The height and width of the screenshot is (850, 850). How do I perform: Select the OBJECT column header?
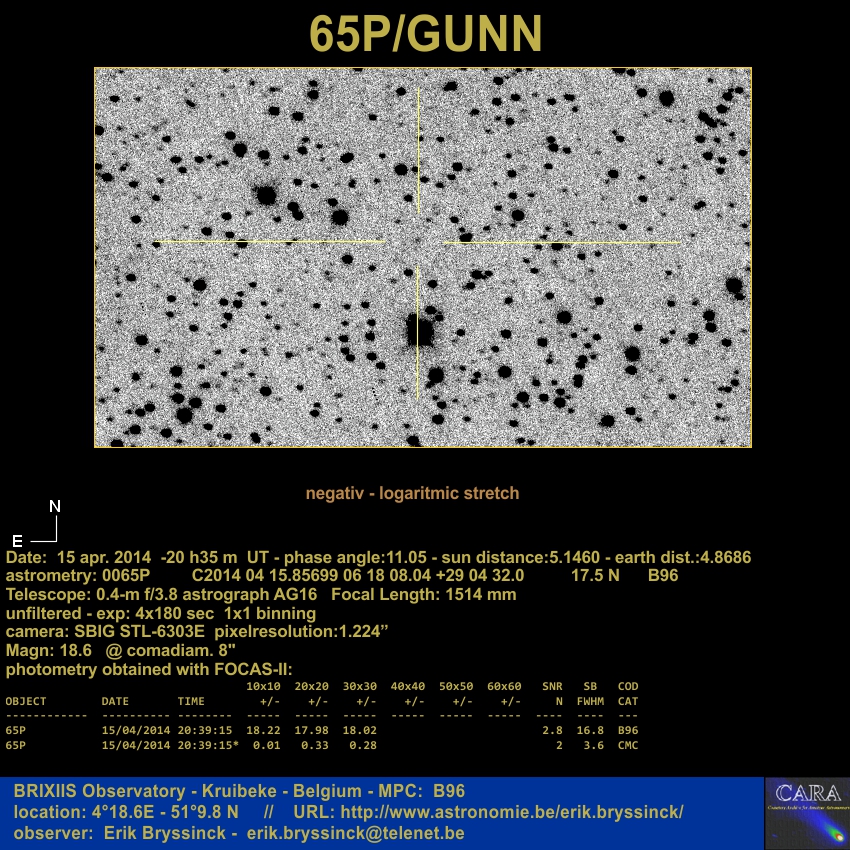[x=26, y=701]
